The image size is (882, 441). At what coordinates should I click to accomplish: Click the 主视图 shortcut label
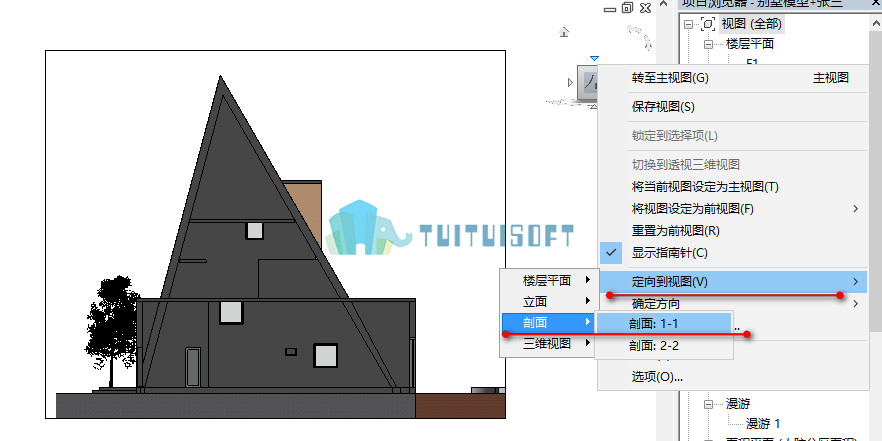[x=831, y=78]
